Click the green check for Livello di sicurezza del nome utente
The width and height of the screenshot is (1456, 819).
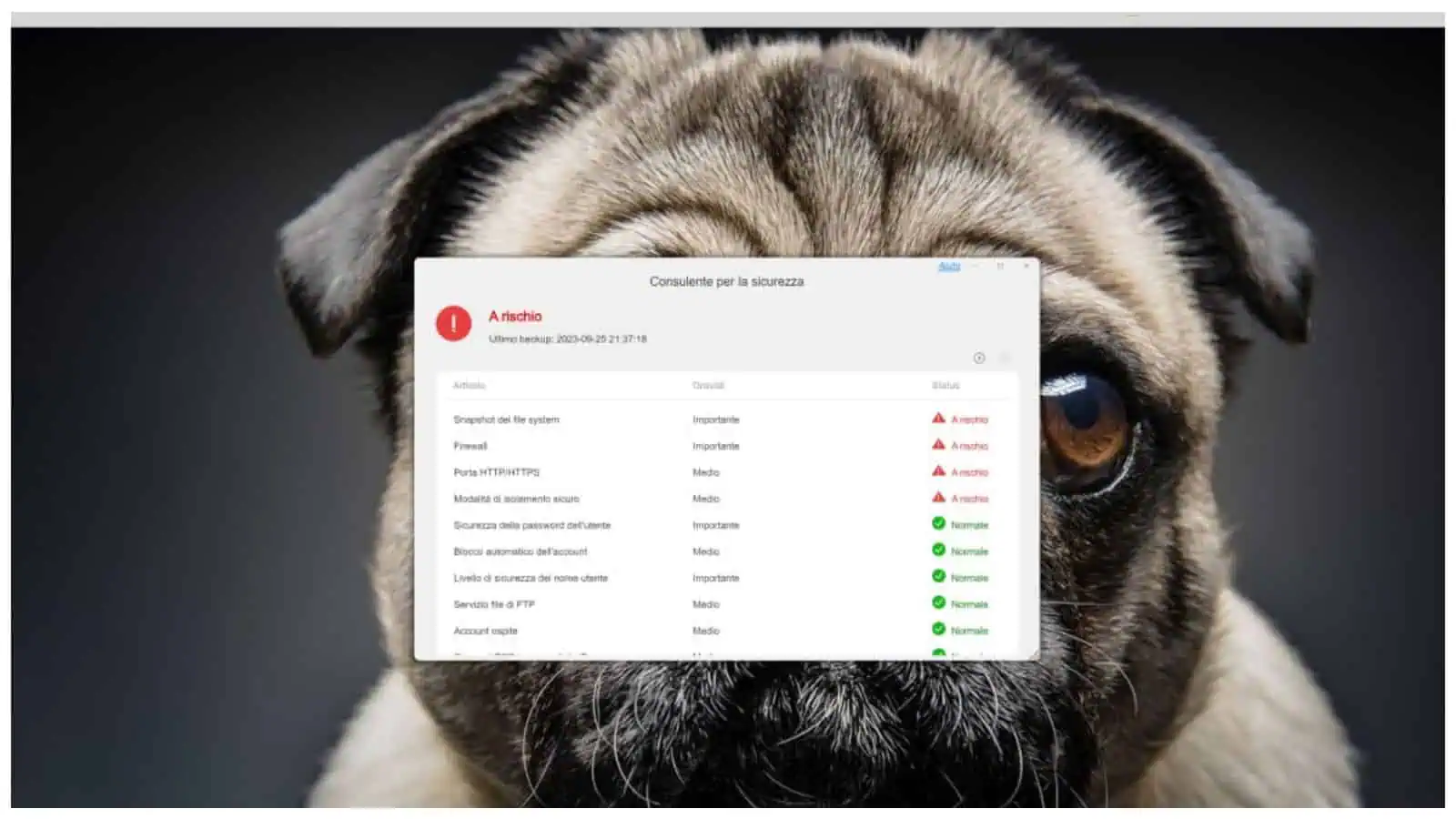point(938,576)
